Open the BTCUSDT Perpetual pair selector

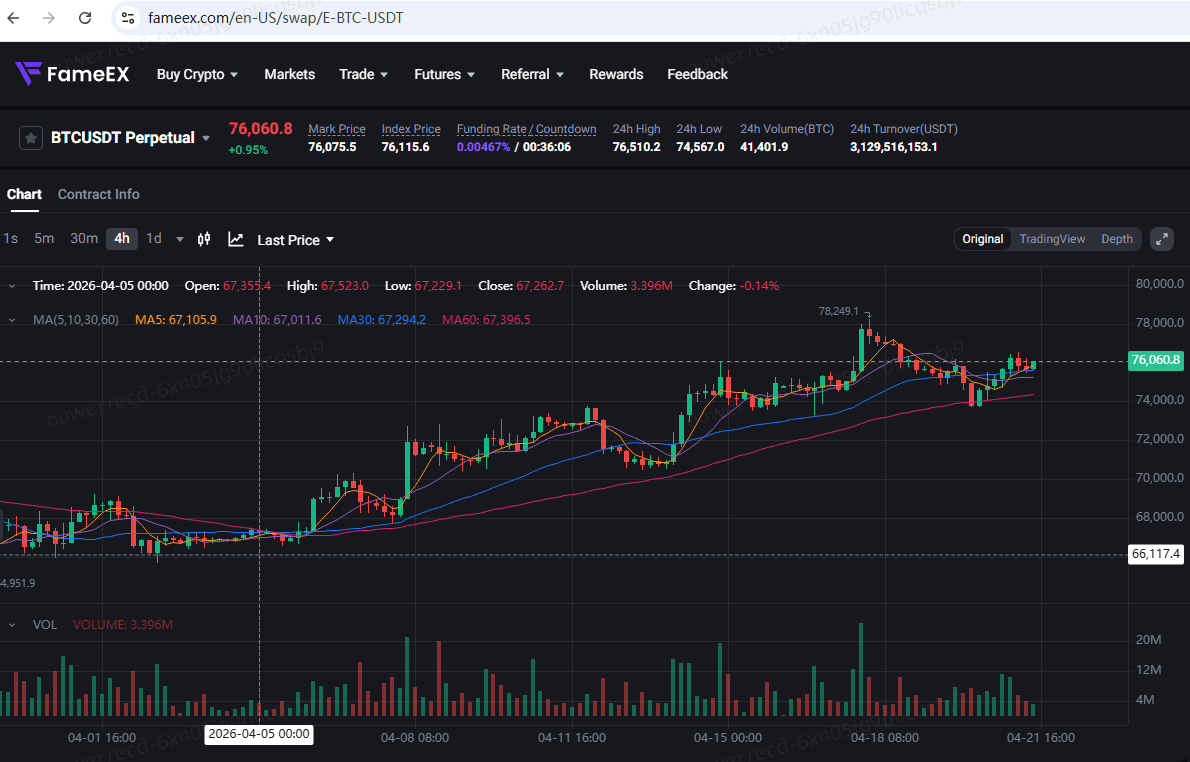130,138
